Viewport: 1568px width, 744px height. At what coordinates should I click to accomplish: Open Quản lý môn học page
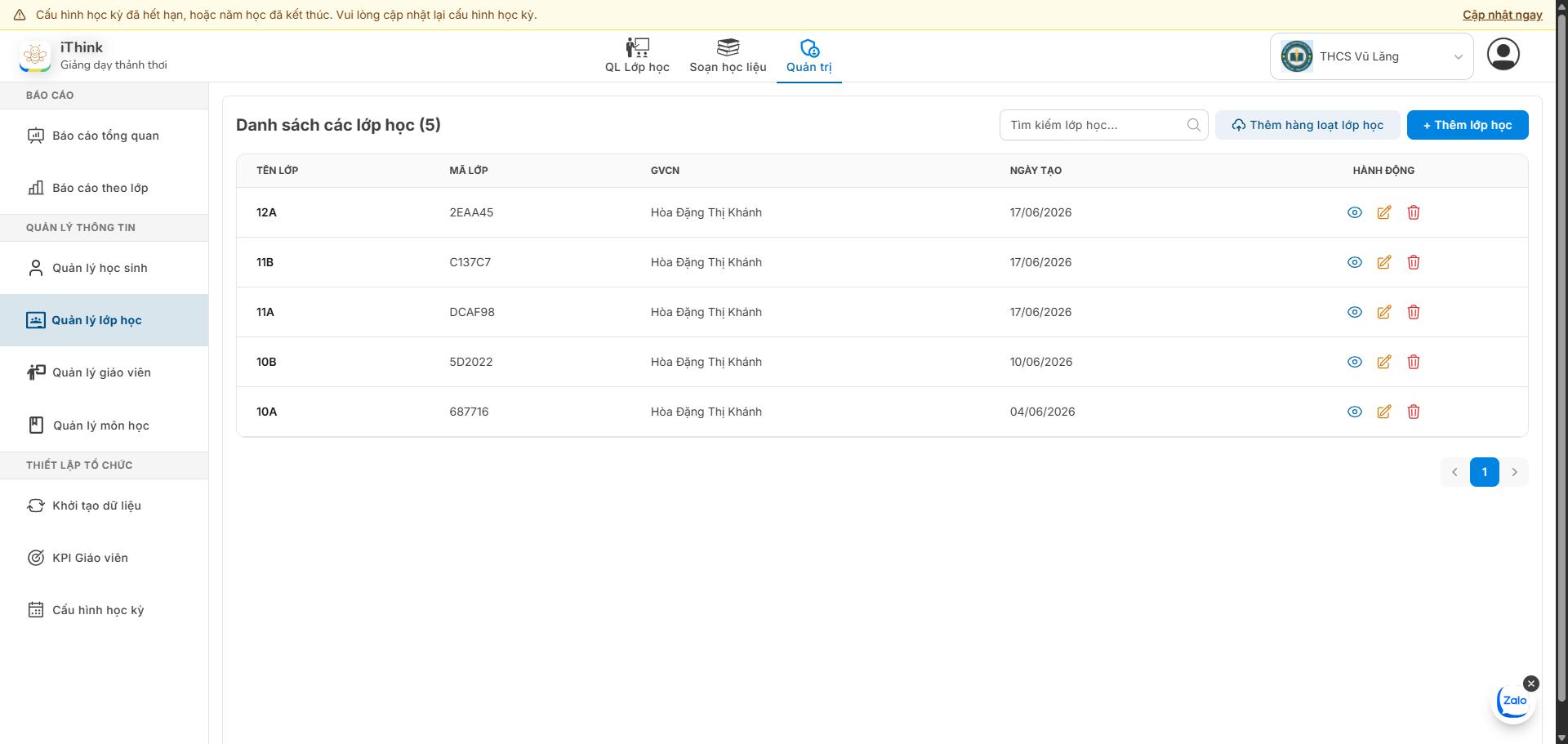[x=104, y=425]
